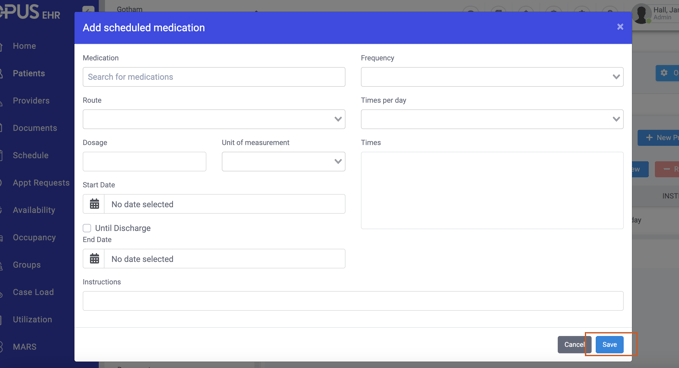
Task: Open the End Date calendar icon
Action: [94, 259]
